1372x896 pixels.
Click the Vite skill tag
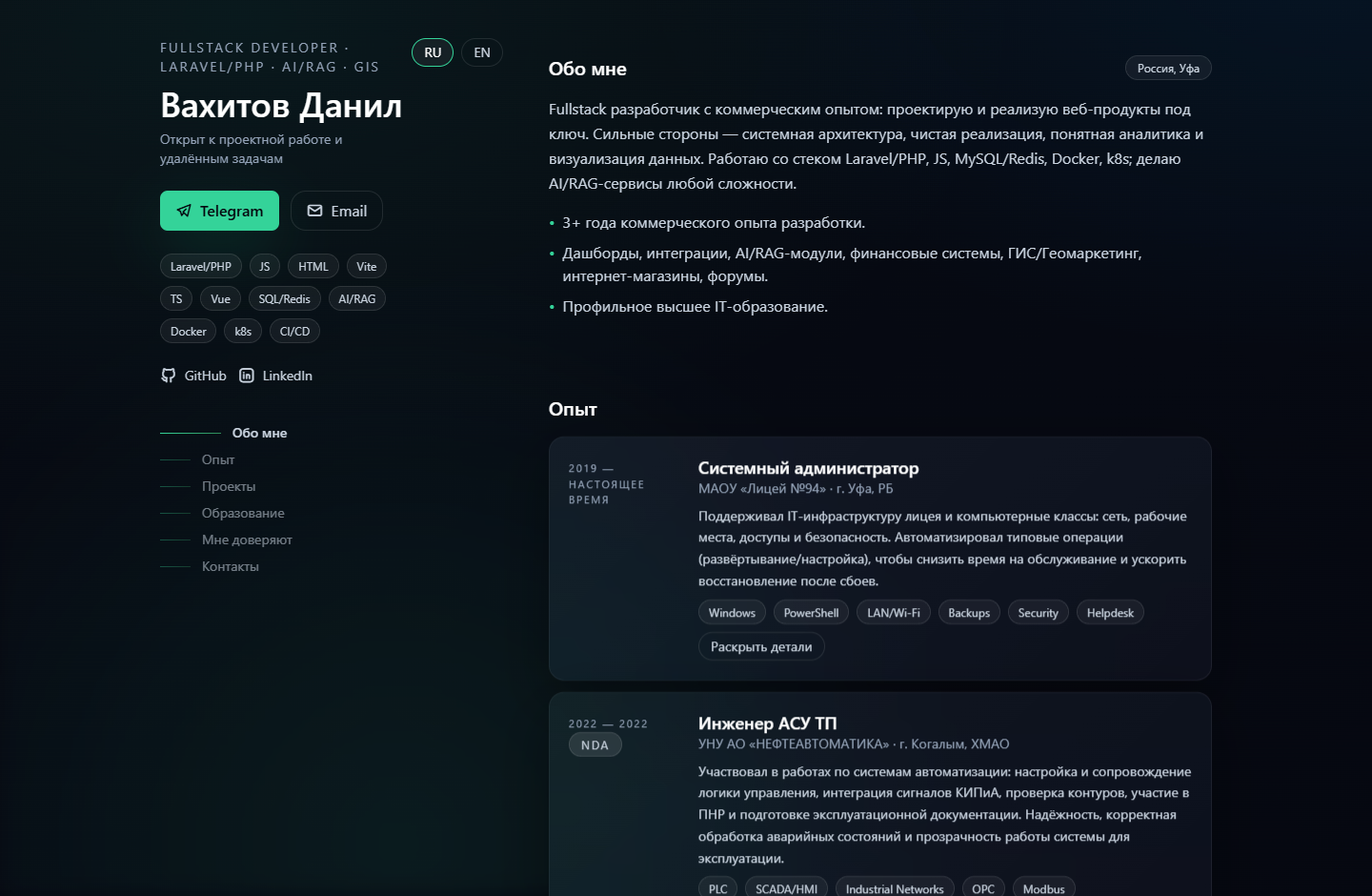point(367,267)
